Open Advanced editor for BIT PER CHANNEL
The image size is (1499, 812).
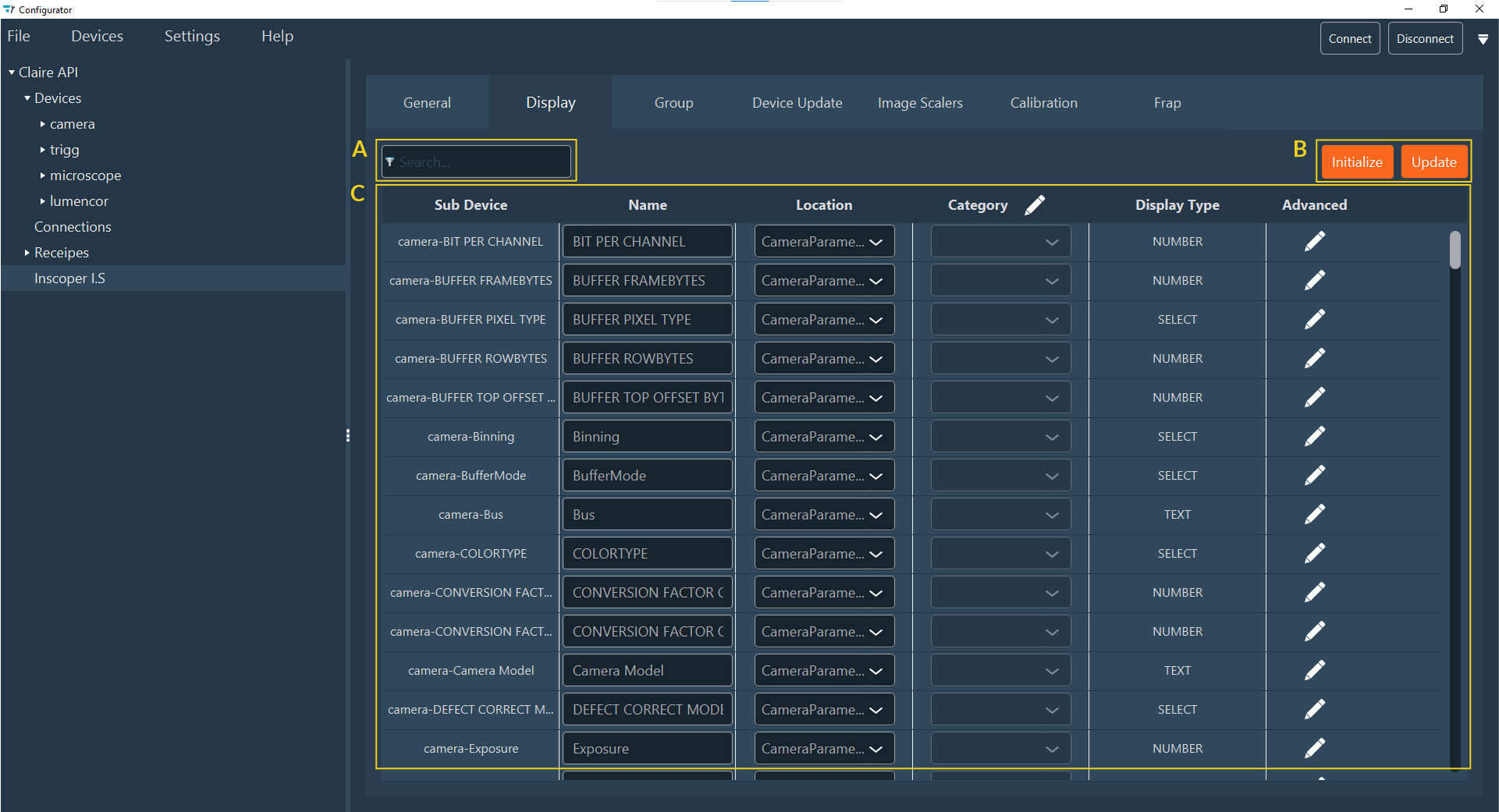[1315, 240]
